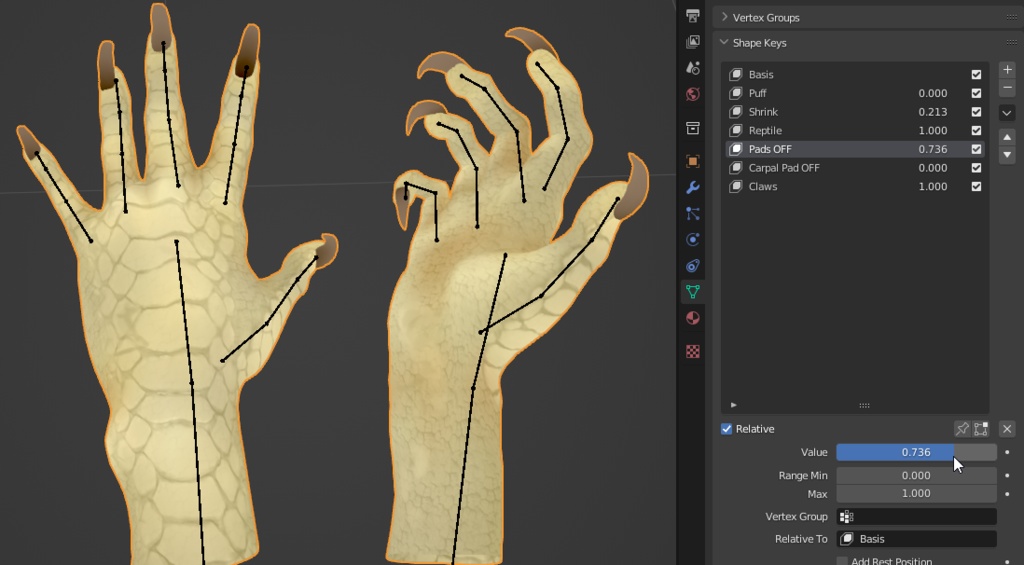
Task: Select the Claws shape key row
Action: (x=856, y=186)
